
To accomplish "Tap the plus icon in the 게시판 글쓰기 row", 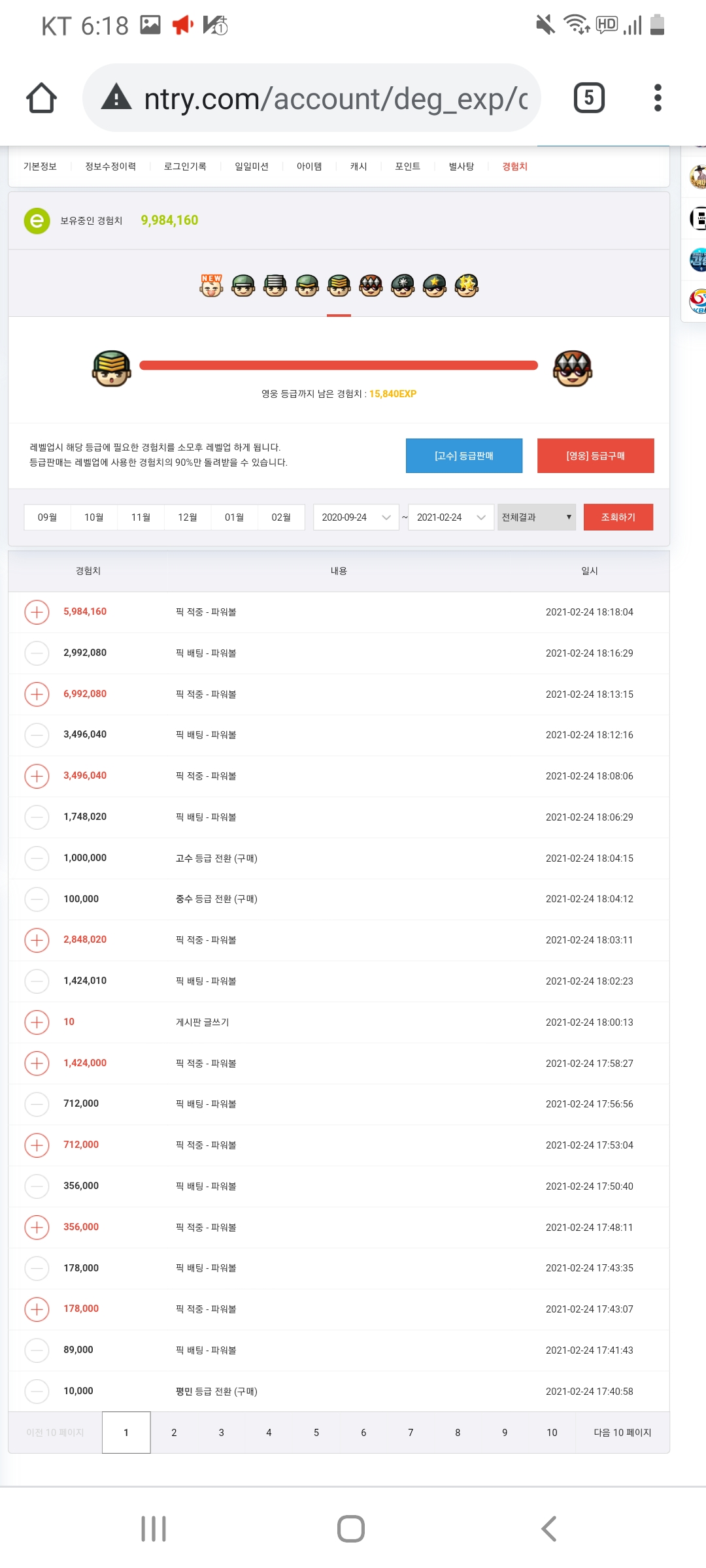I will coord(37,1022).
